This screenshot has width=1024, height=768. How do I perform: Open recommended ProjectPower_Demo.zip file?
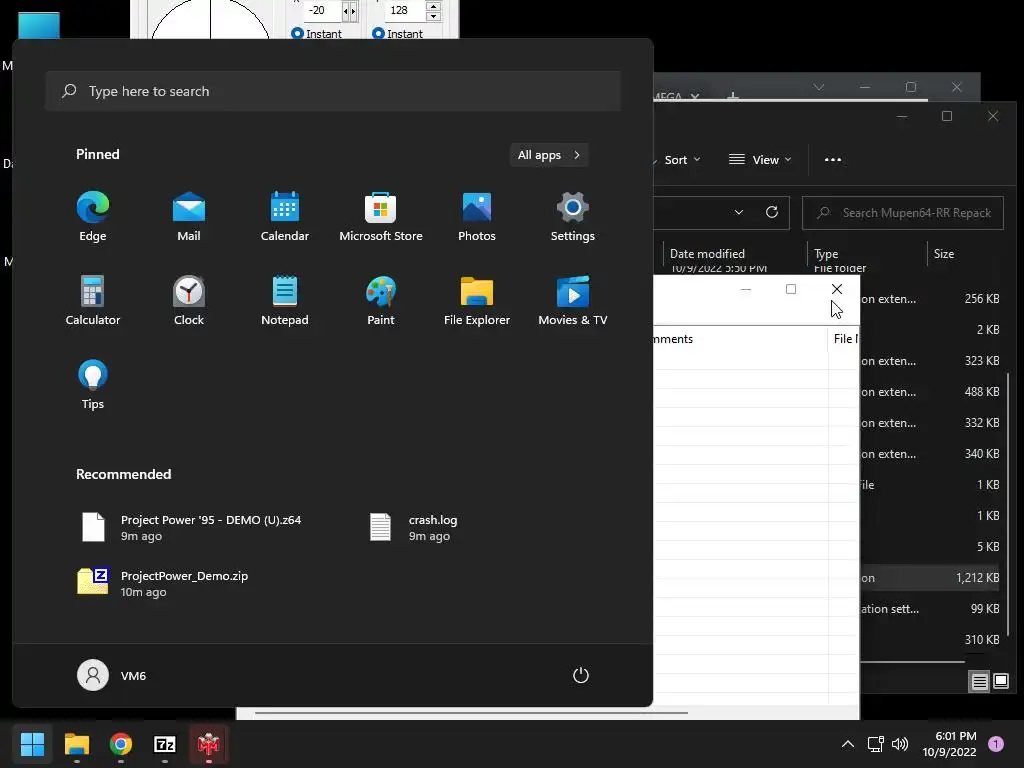[165, 583]
